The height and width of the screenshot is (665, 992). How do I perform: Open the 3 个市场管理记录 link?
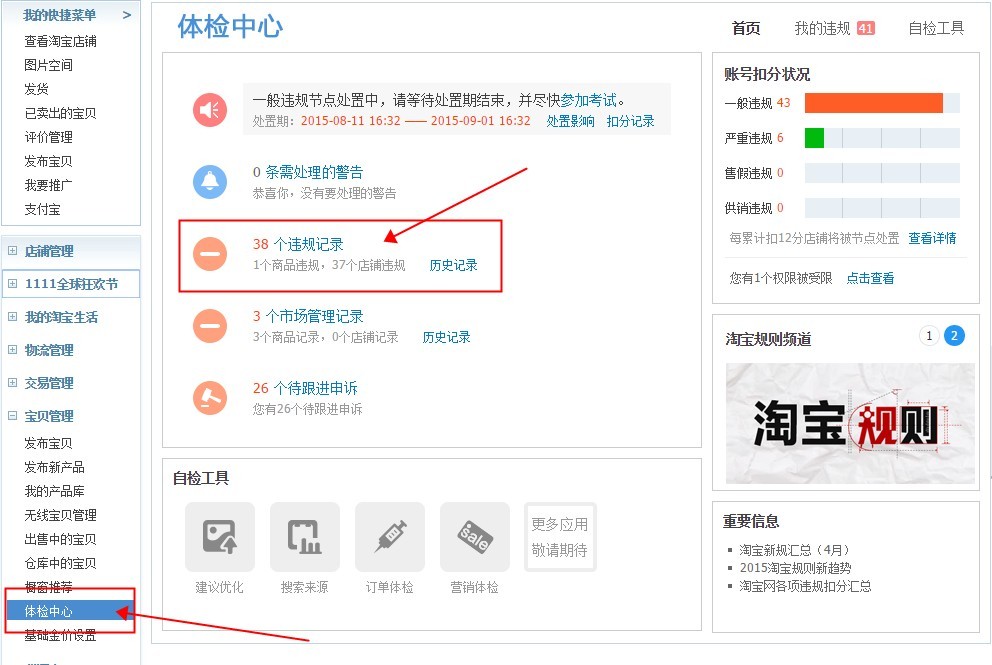308,316
